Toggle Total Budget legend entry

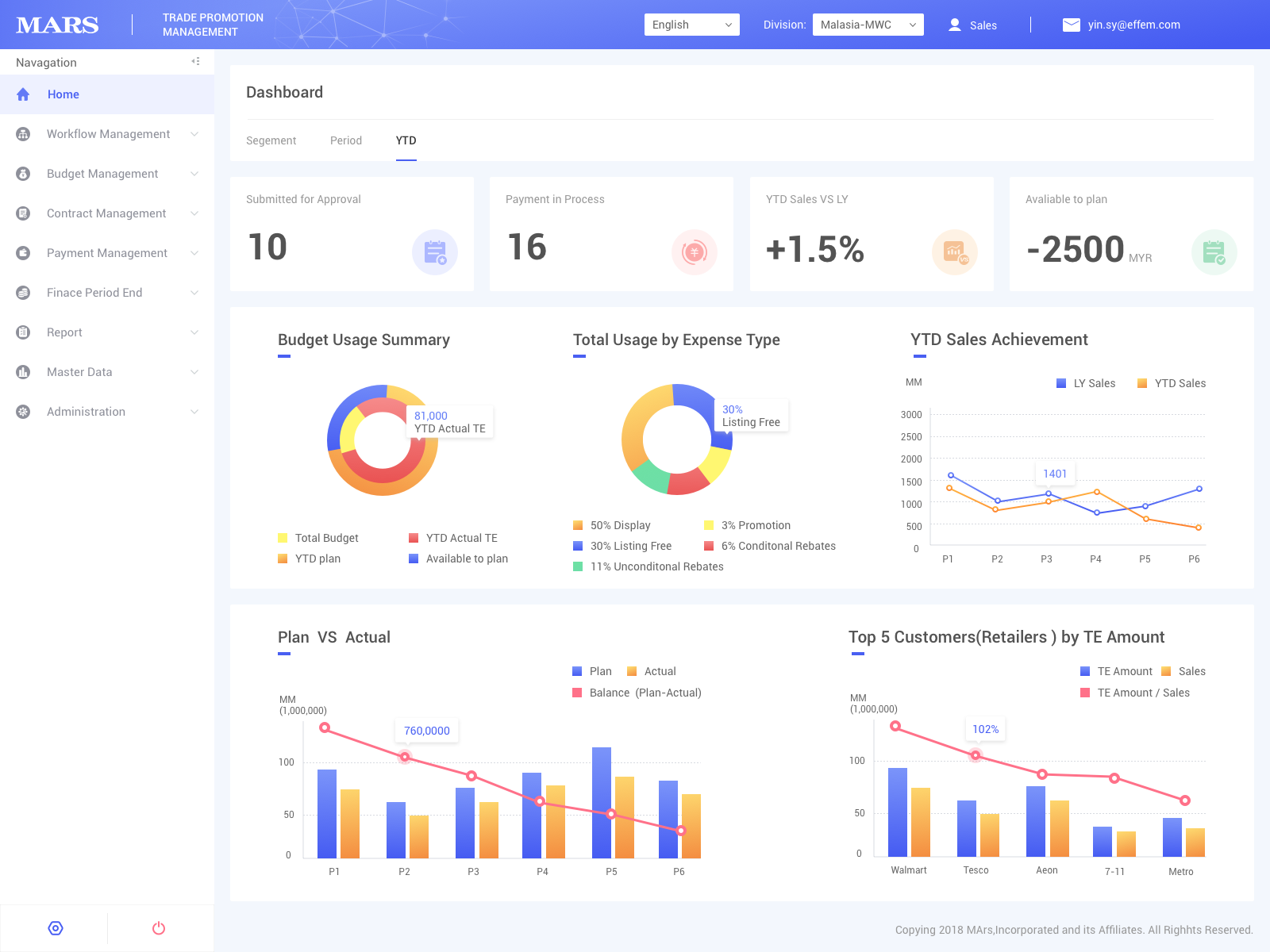click(318, 538)
